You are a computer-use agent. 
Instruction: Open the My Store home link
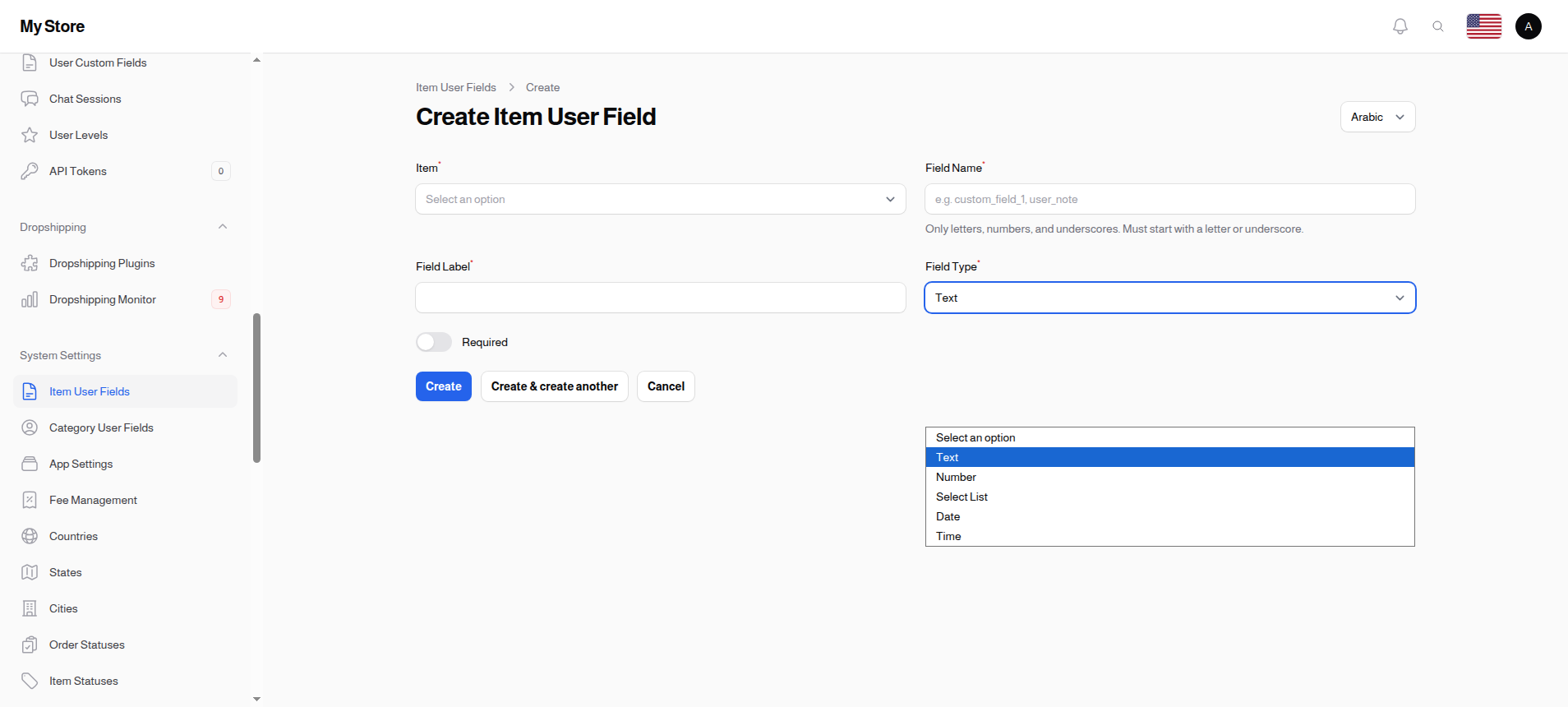click(x=53, y=26)
